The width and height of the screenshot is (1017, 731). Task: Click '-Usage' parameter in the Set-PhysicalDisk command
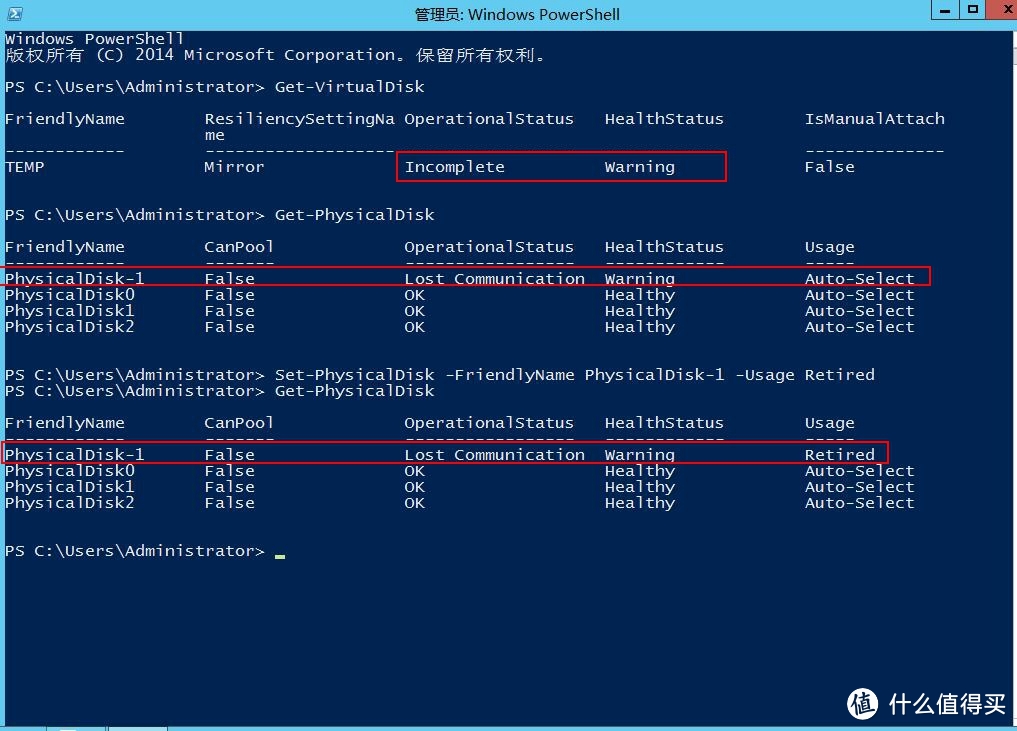[x=764, y=375]
